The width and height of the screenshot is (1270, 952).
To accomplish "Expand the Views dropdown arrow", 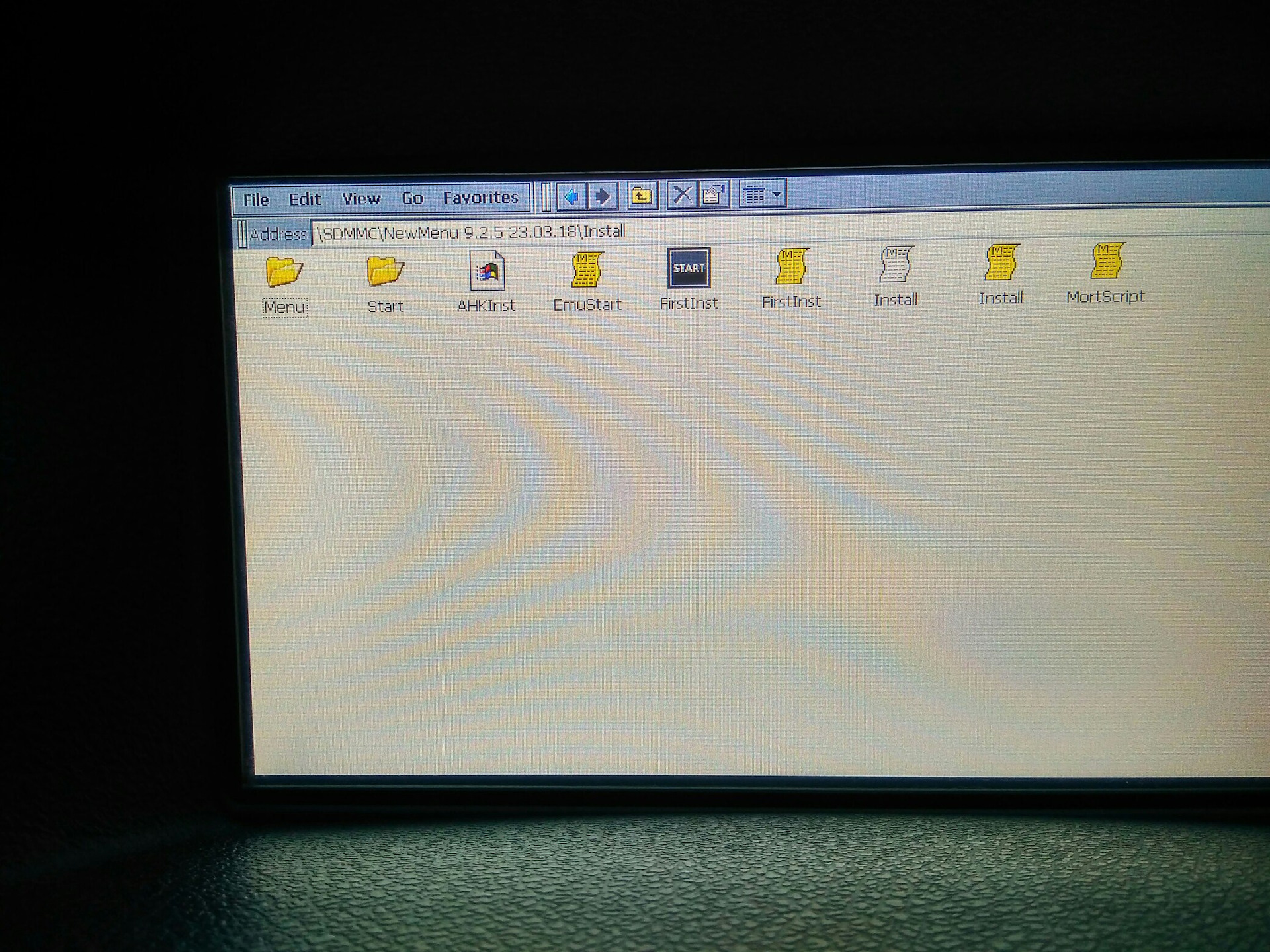I will 777,194.
